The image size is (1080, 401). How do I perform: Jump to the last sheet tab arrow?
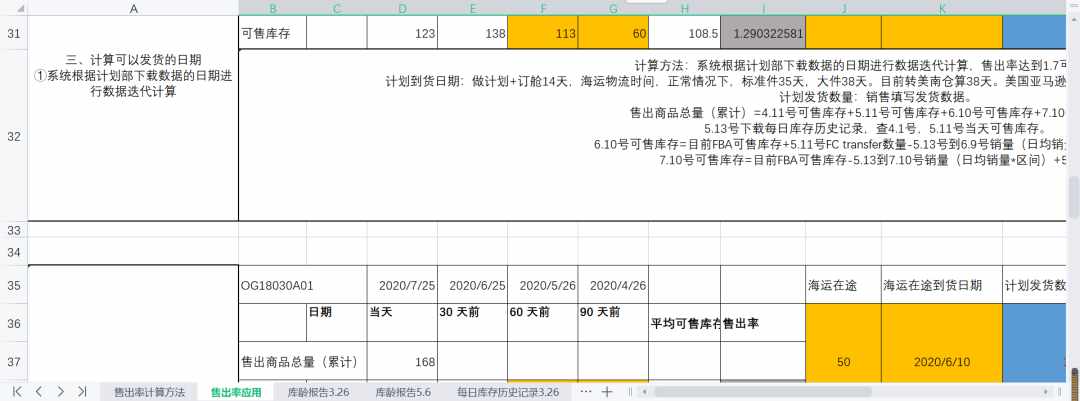82,391
